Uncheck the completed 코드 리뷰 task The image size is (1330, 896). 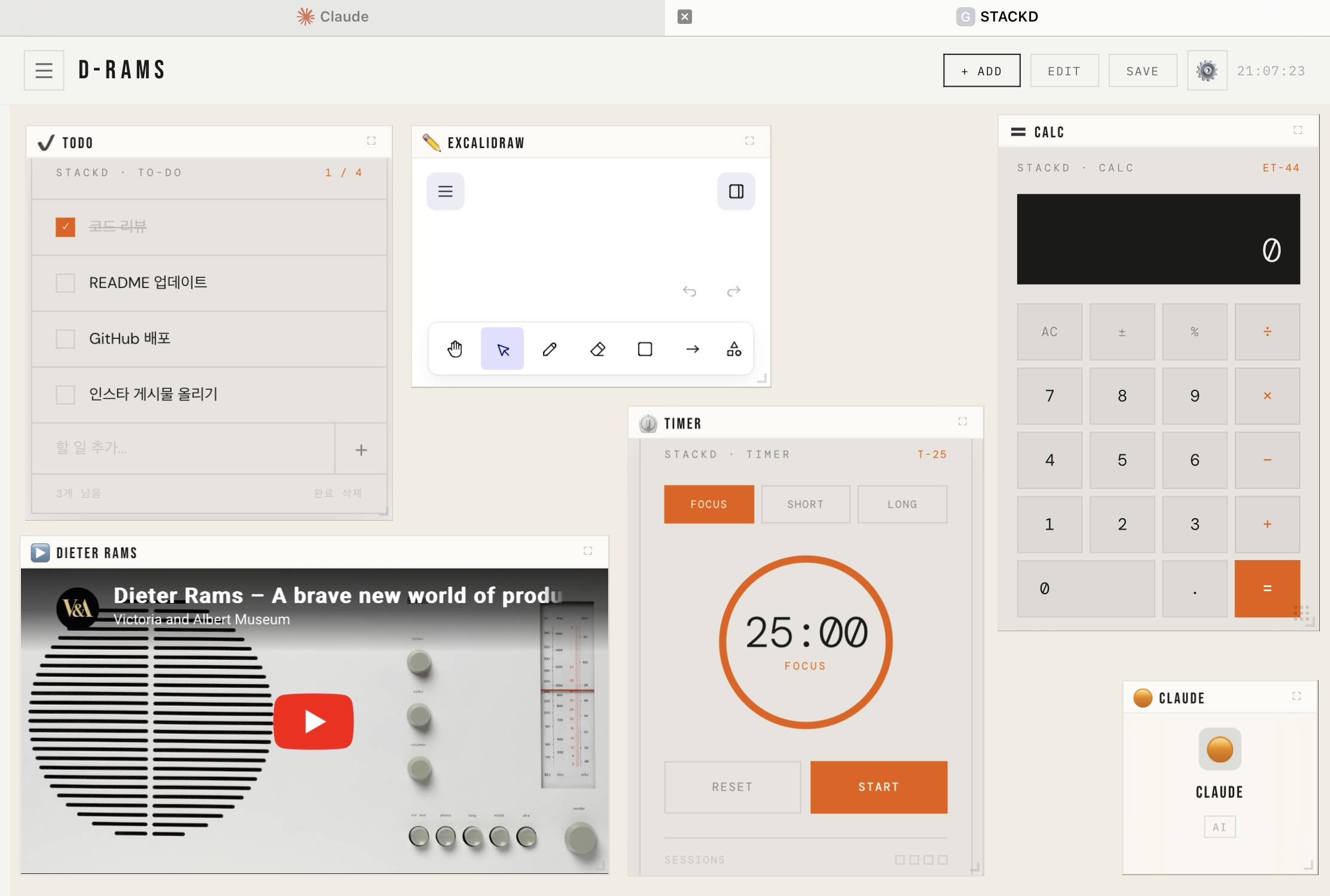pyautogui.click(x=65, y=227)
